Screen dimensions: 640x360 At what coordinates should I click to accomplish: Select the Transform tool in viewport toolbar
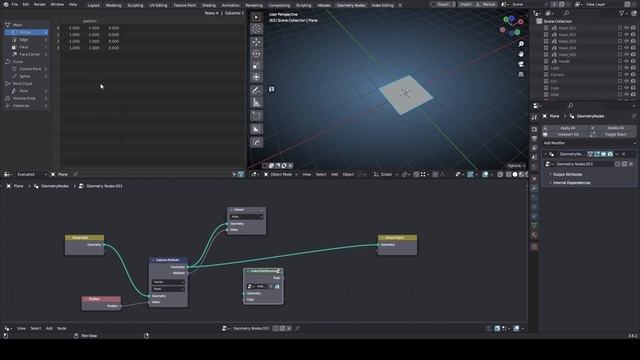pyautogui.click(x=256, y=77)
